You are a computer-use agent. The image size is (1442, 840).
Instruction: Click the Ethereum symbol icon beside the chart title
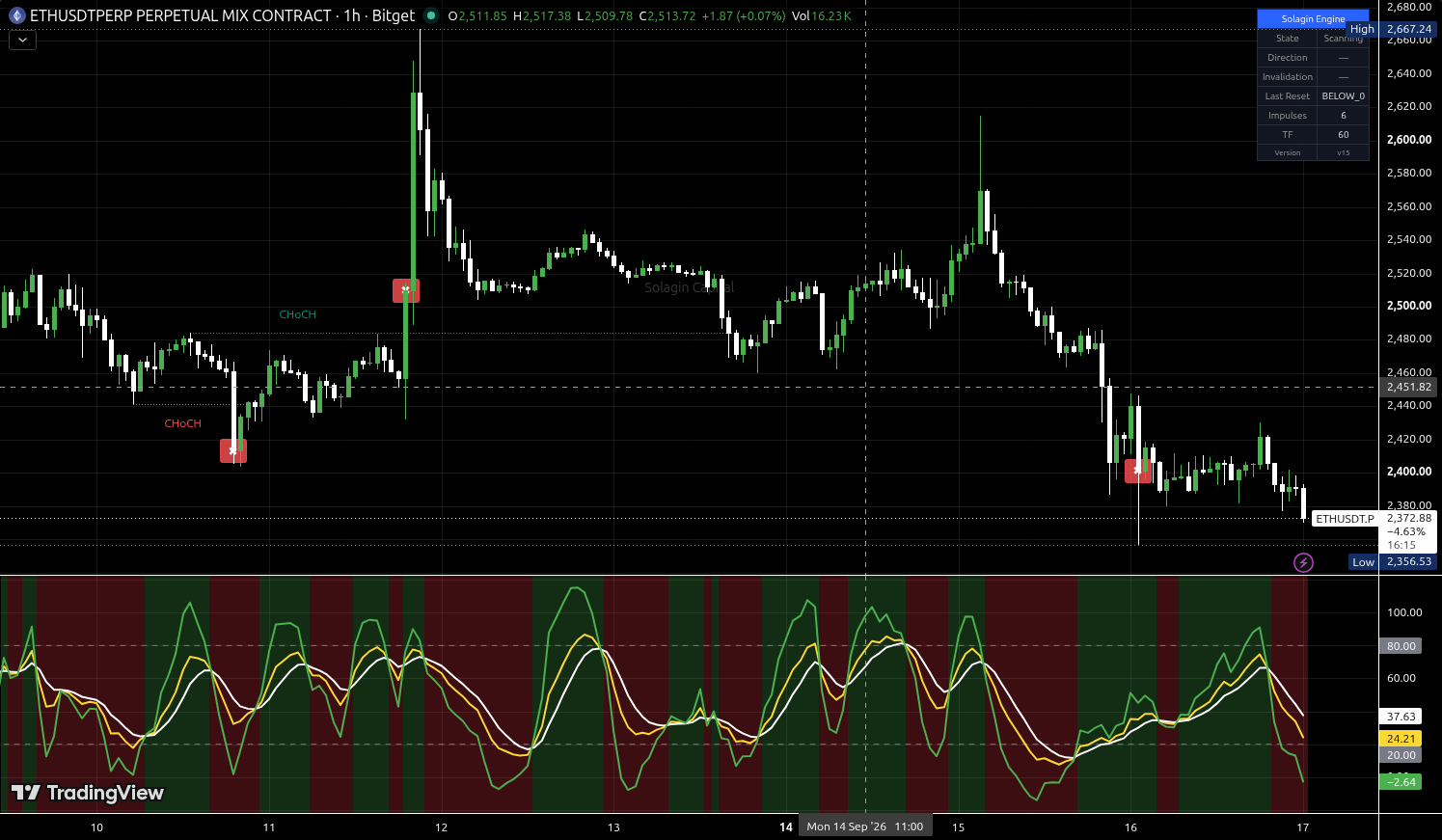pyautogui.click(x=16, y=15)
